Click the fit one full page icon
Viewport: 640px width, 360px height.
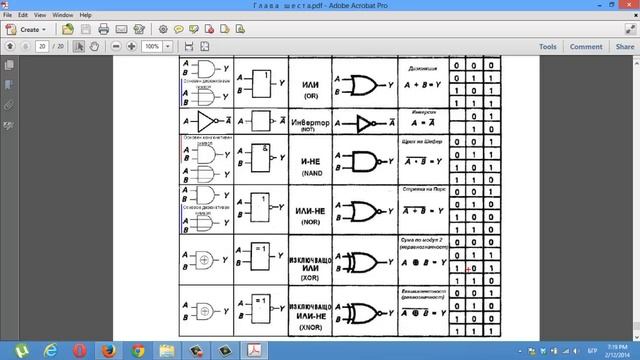tap(204, 46)
